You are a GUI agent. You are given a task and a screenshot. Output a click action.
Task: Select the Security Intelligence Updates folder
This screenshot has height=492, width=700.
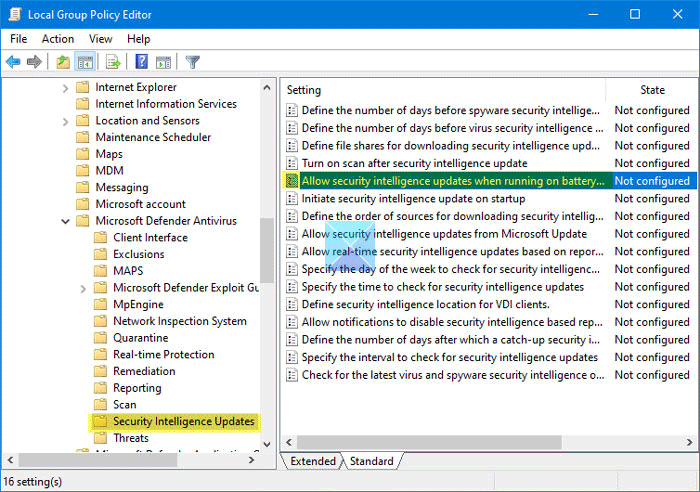tap(183, 421)
